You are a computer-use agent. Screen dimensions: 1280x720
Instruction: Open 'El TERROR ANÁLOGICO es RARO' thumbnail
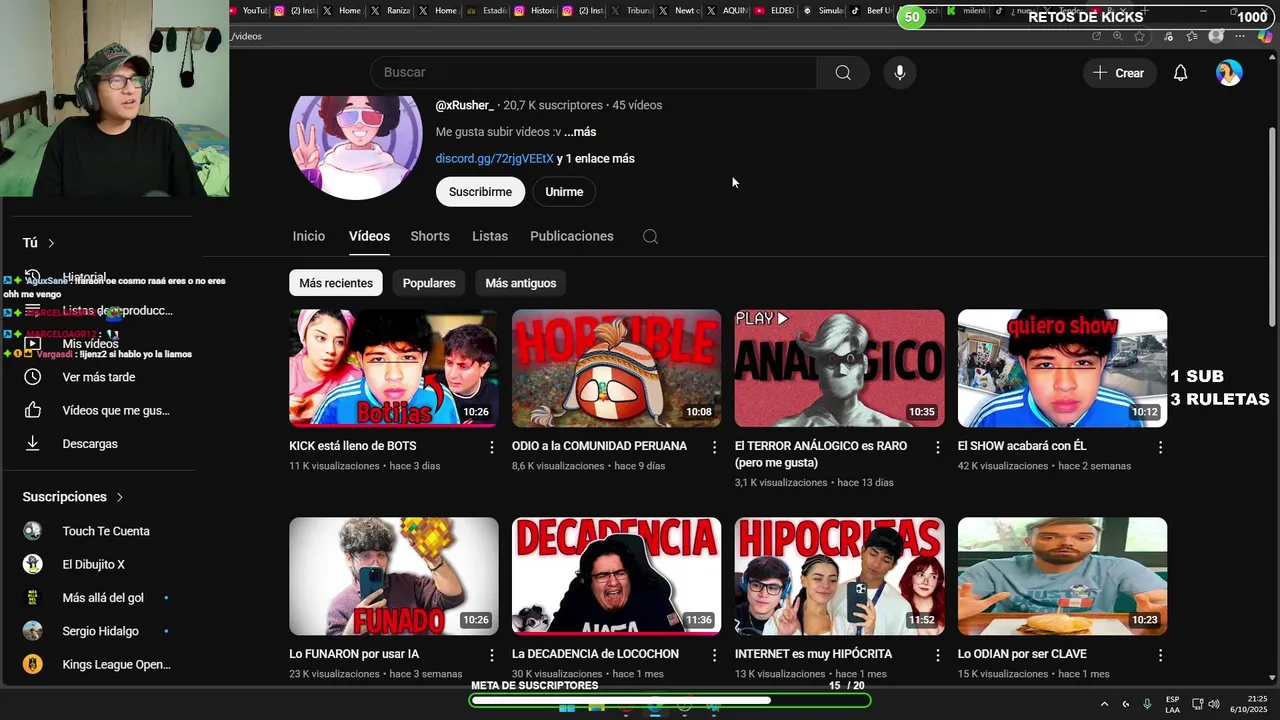[840, 368]
